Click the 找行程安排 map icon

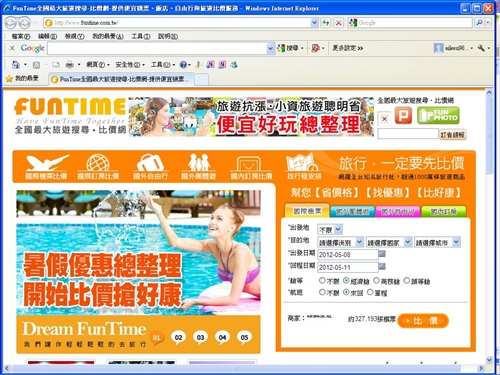click(x=303, y=166)
